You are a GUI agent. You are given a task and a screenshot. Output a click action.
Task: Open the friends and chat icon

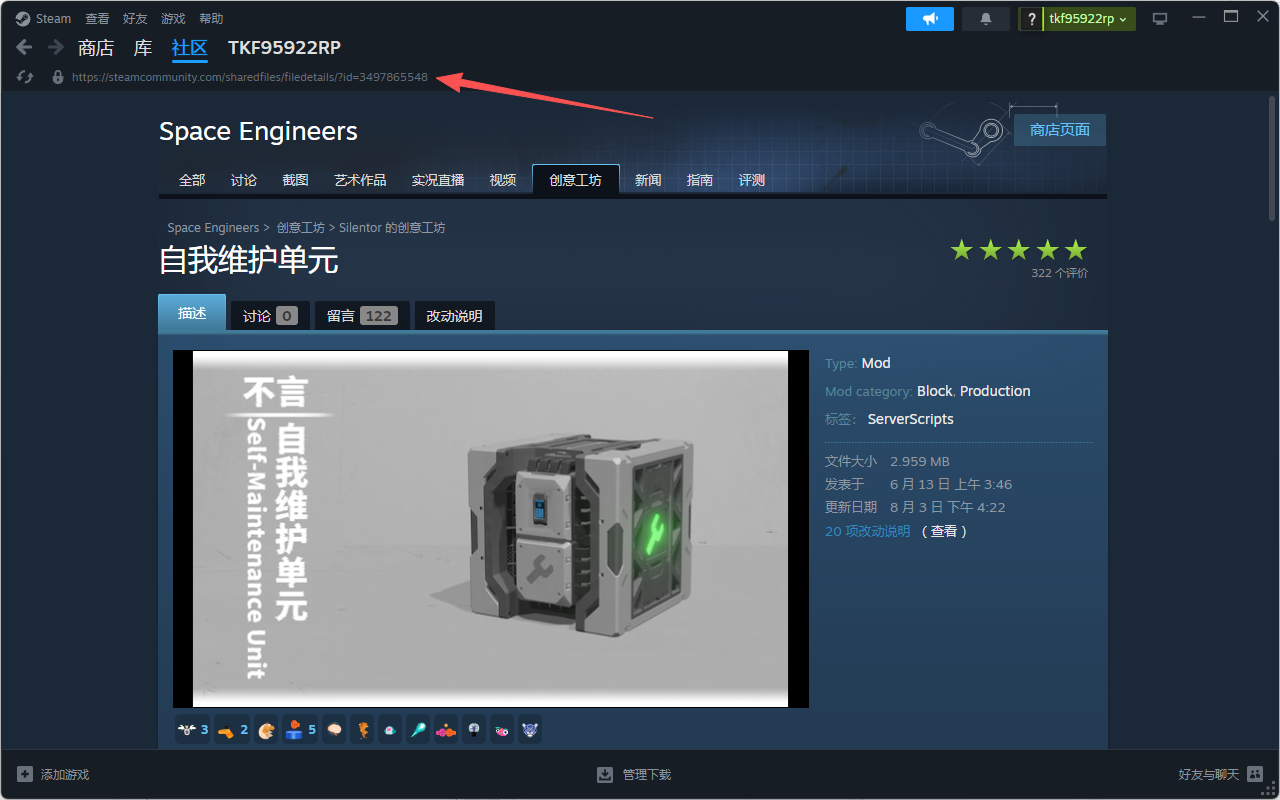coord(1255,774)
